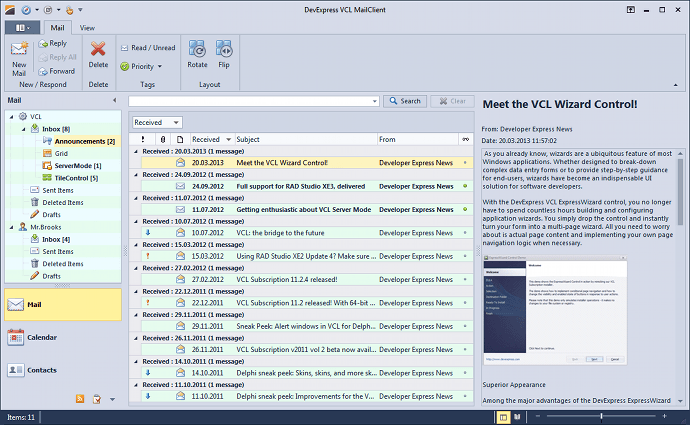Sort by the message icon column header
The width and height of the screenshot is (690, 425).
[x=180, y=139]
